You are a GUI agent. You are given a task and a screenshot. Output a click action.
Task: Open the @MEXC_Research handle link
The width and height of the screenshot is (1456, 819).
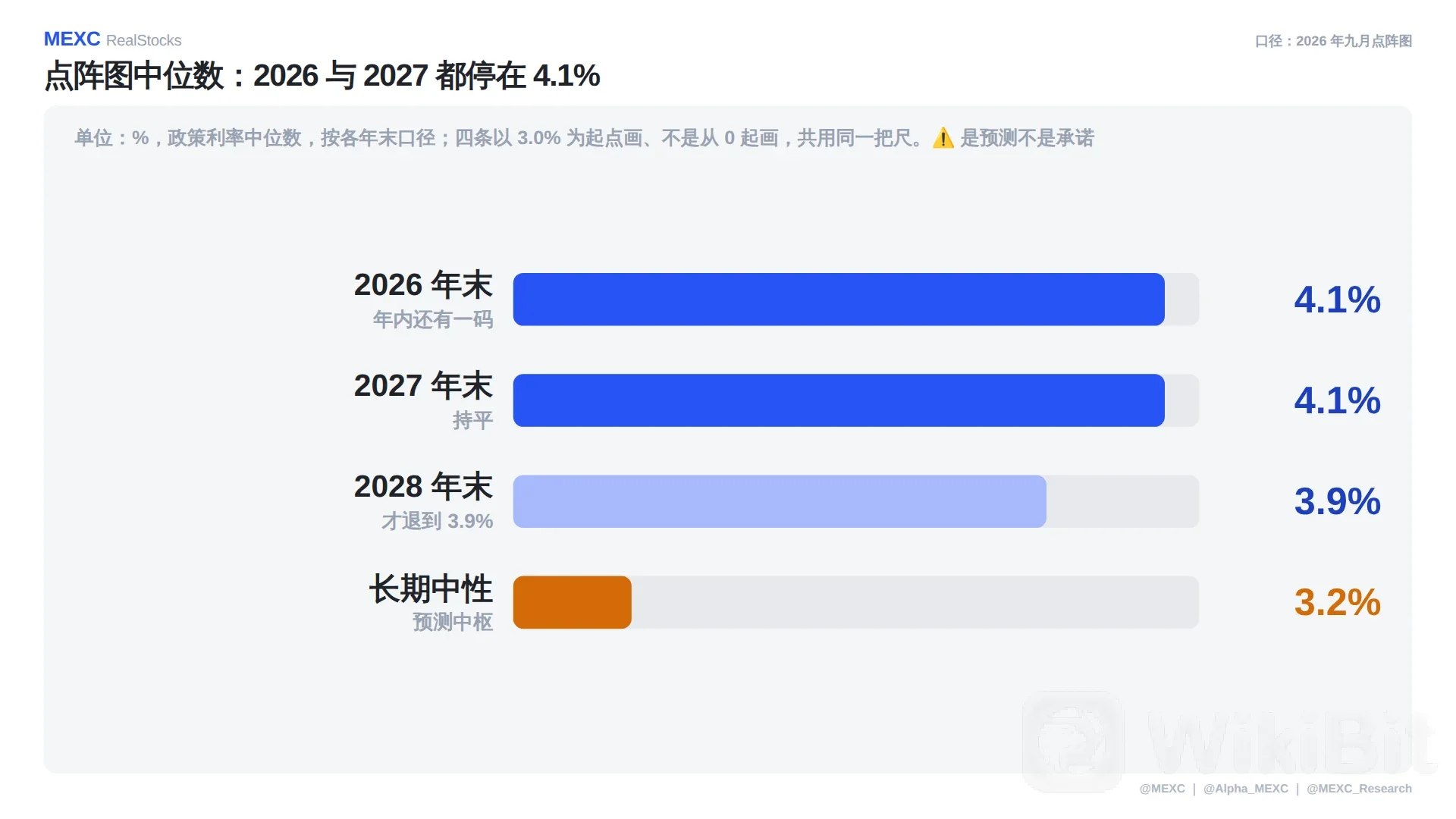point(1359,789)
